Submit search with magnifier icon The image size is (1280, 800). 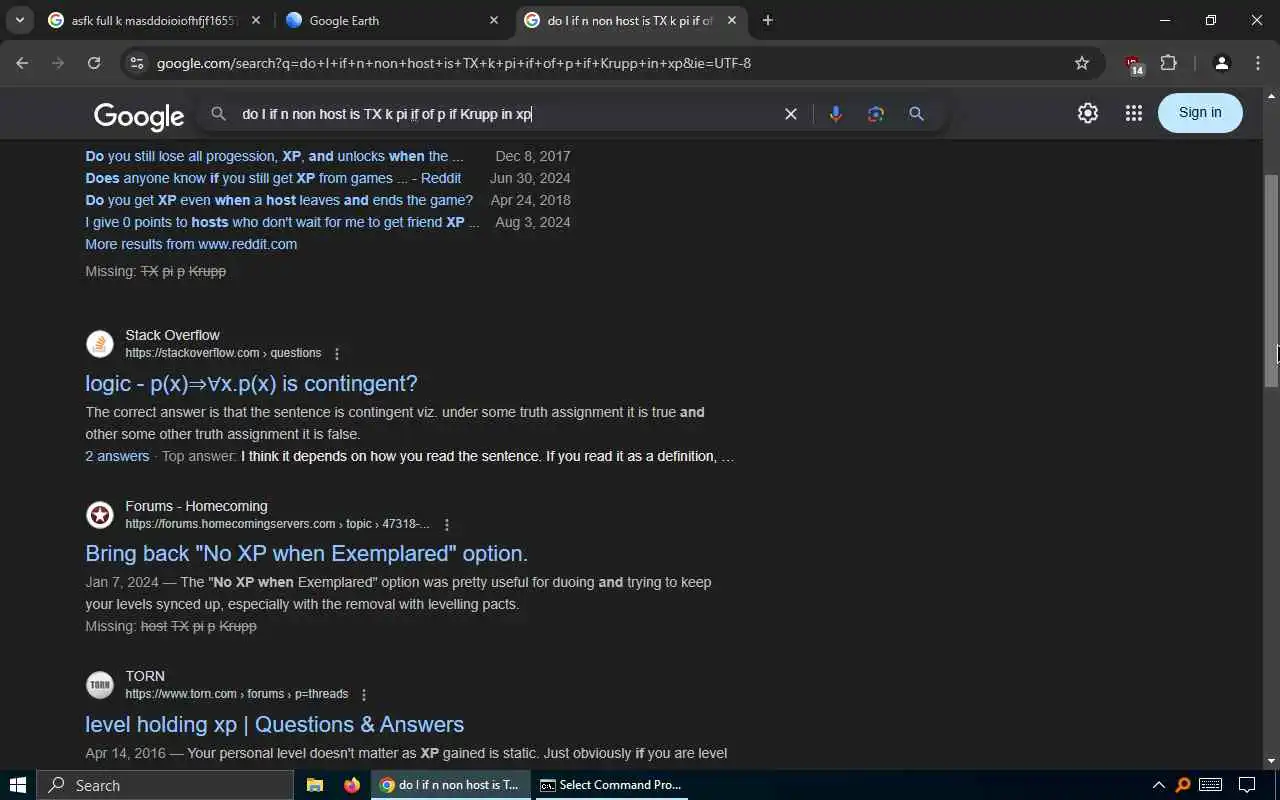916,114
